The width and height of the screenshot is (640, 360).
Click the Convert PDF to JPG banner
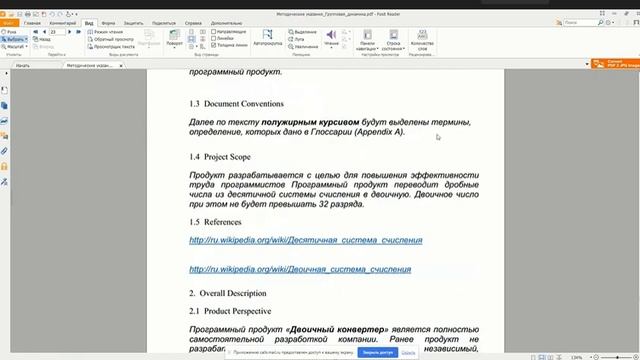(x=616, y=64)
